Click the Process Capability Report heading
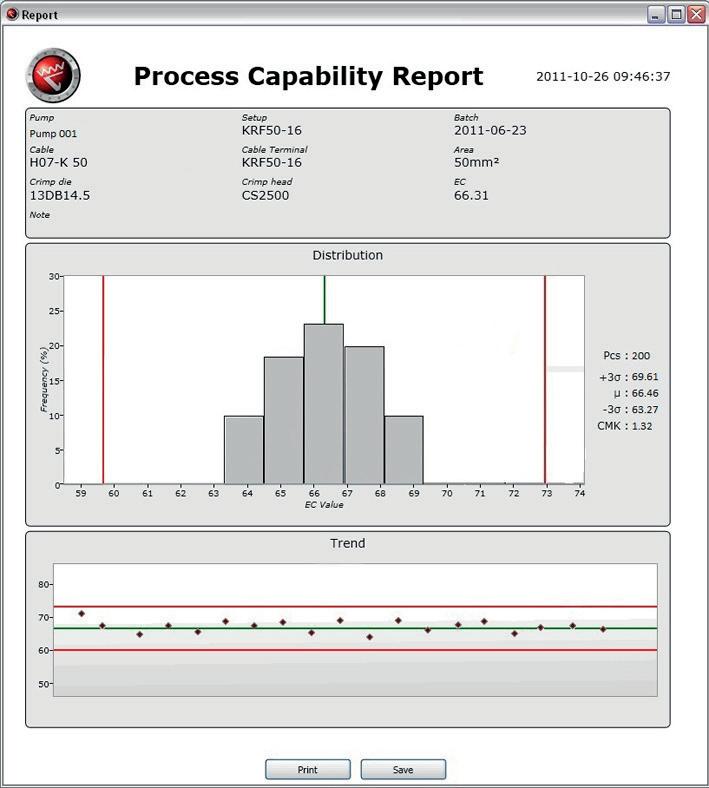The width and height of the screenshot is (709, 788). [309, 77]
